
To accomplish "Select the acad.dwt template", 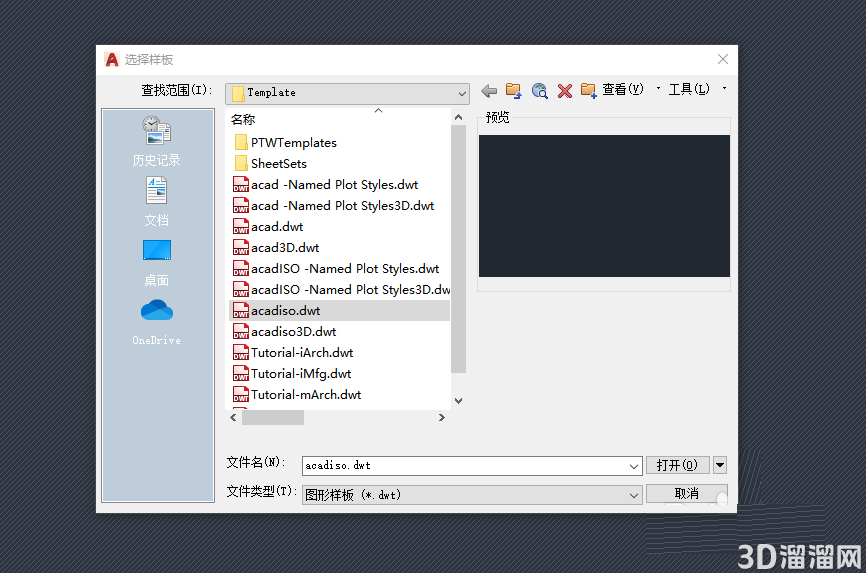I will [277, 227].
